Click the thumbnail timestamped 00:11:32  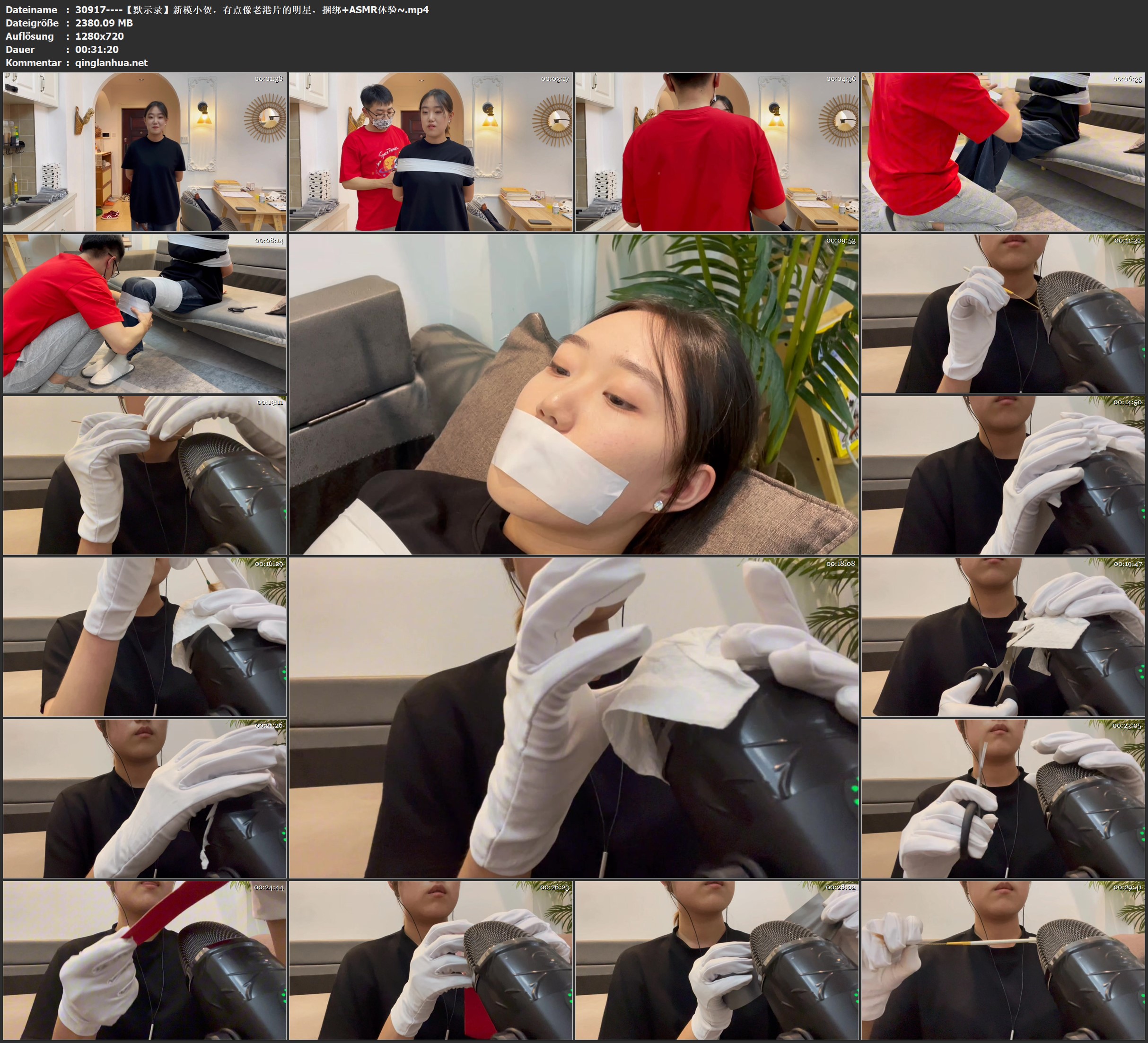tap(1003, 313)
